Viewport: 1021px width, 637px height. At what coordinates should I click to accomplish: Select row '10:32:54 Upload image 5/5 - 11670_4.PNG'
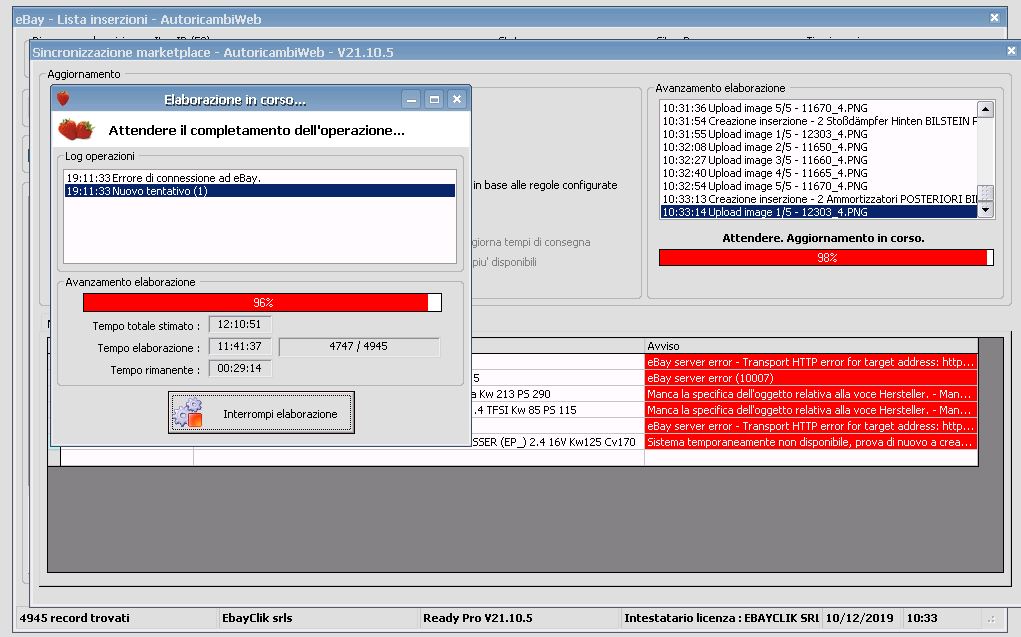(x=818, y=186)
